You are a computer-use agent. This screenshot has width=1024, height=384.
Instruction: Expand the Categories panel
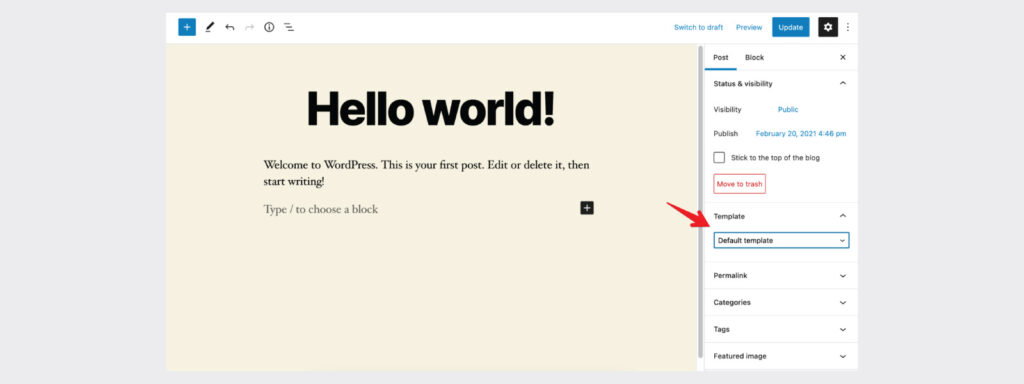click(x=780, y=302)
